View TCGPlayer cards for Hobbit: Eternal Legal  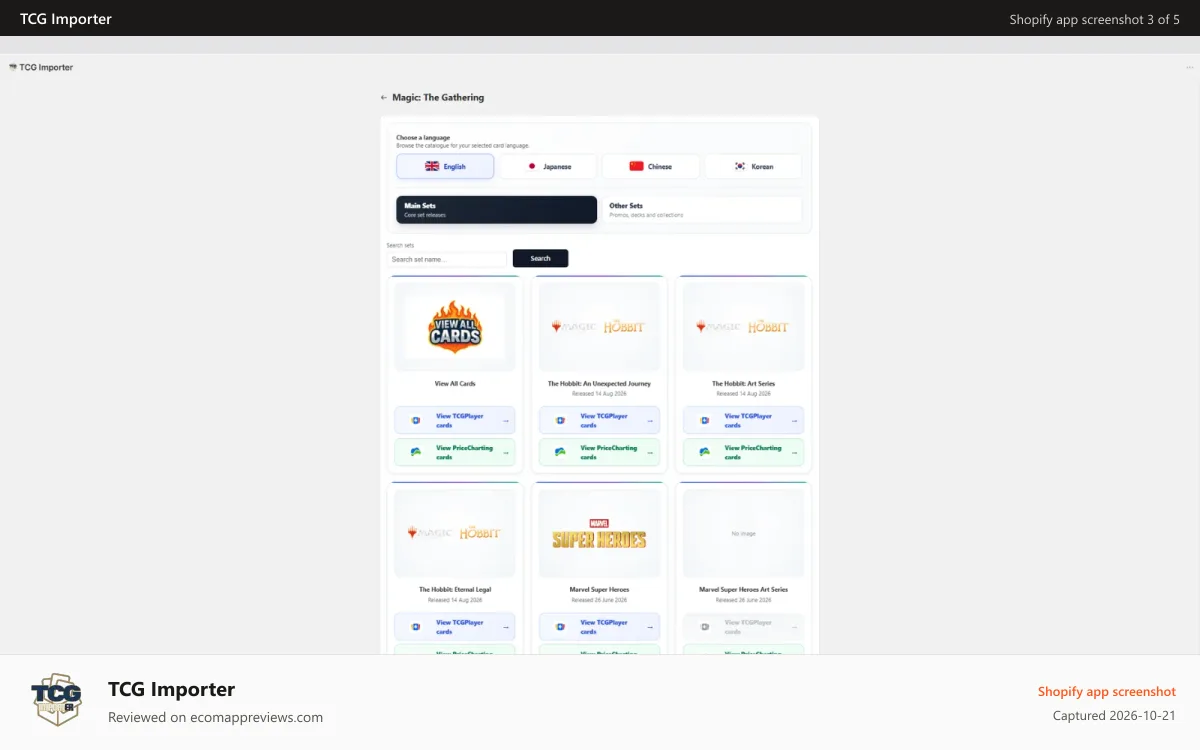455,626
